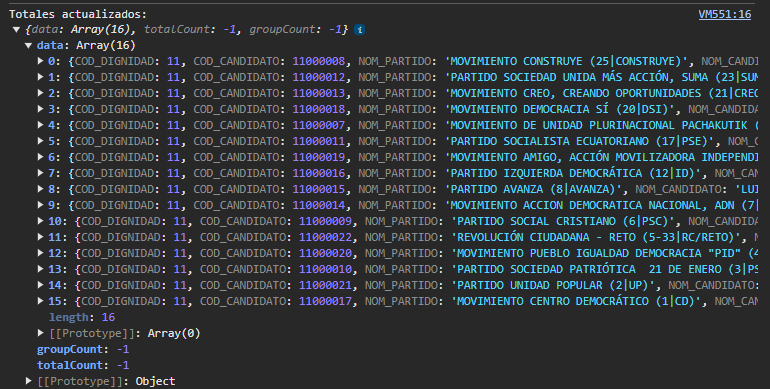This screenshot has width=770, height=389.
Task: Expand array entry 10 PARTIDO SOCIAL CRISTIANO
Action: click(x=41, y=221)
